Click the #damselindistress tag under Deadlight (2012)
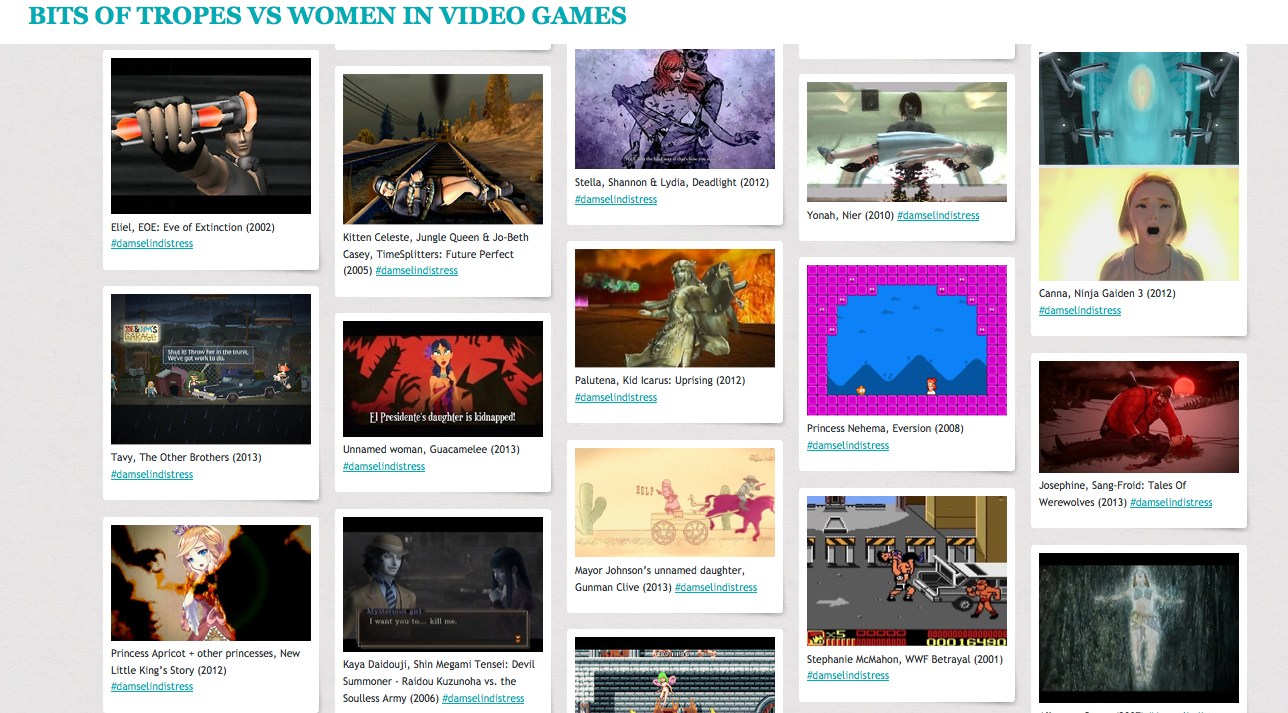Screen dimensions: 1288x713 pos(616,200)
